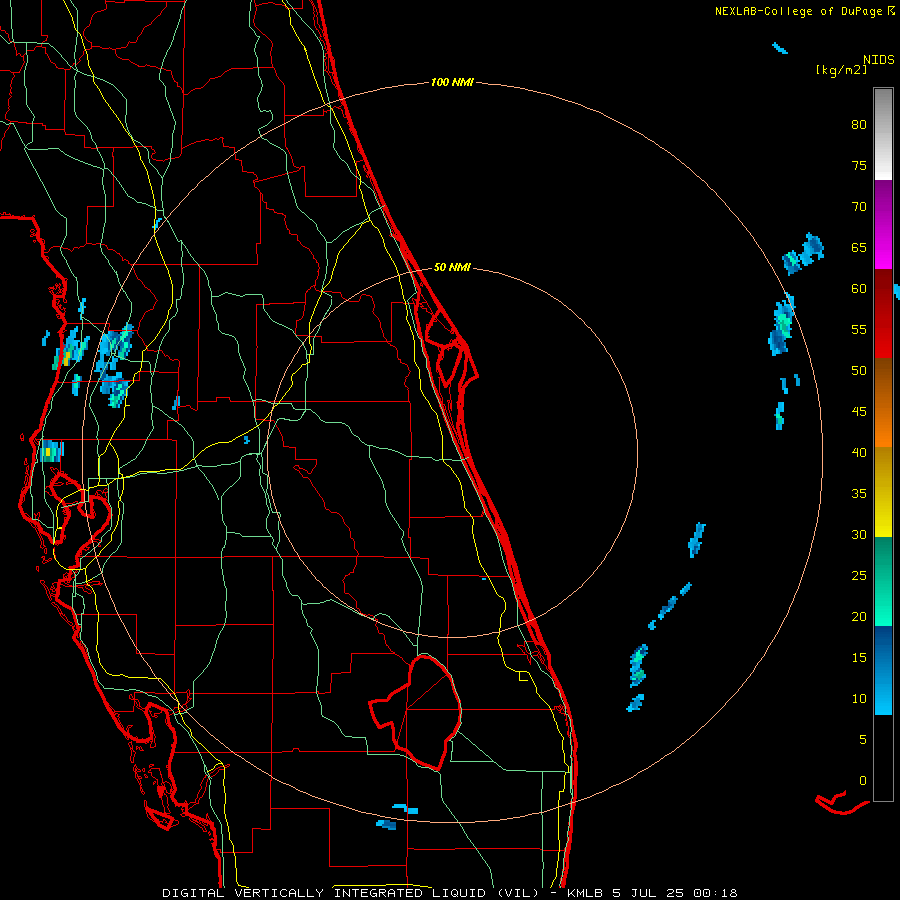Click the gray-white top segment of color bar
This screenshot has width=900, height=900.
click(x=883, y=134)
